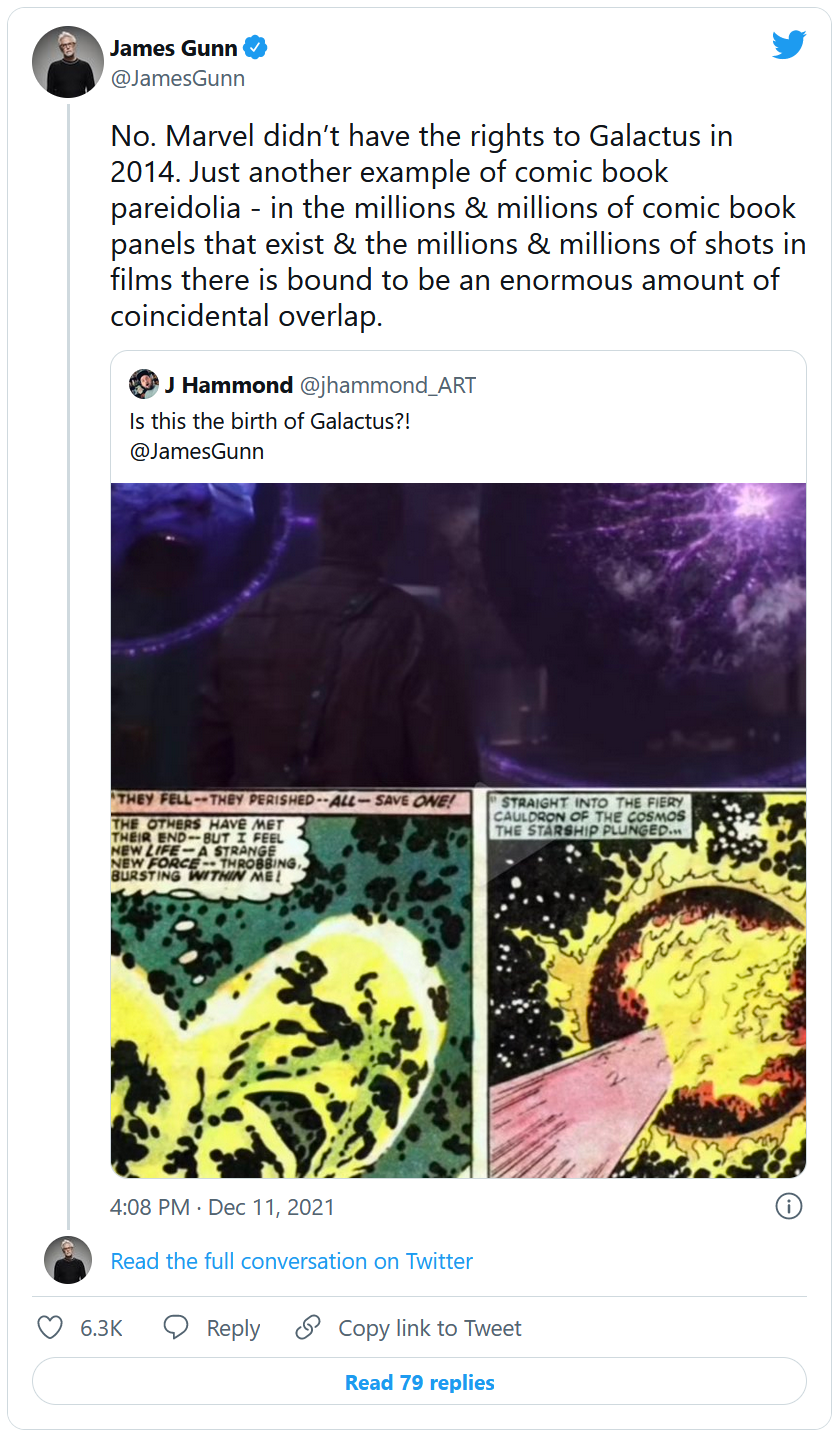Open the @JamesGunn handle under name
Viewport: 839px width, 1437px height.
pos(177,78)
